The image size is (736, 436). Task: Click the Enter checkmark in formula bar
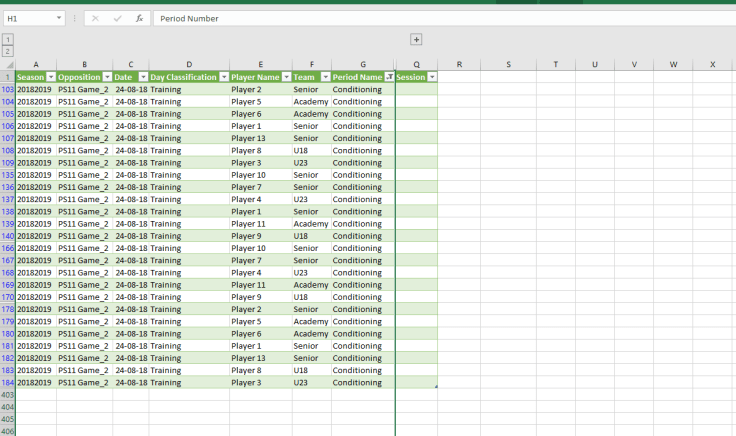click(117, 18)
